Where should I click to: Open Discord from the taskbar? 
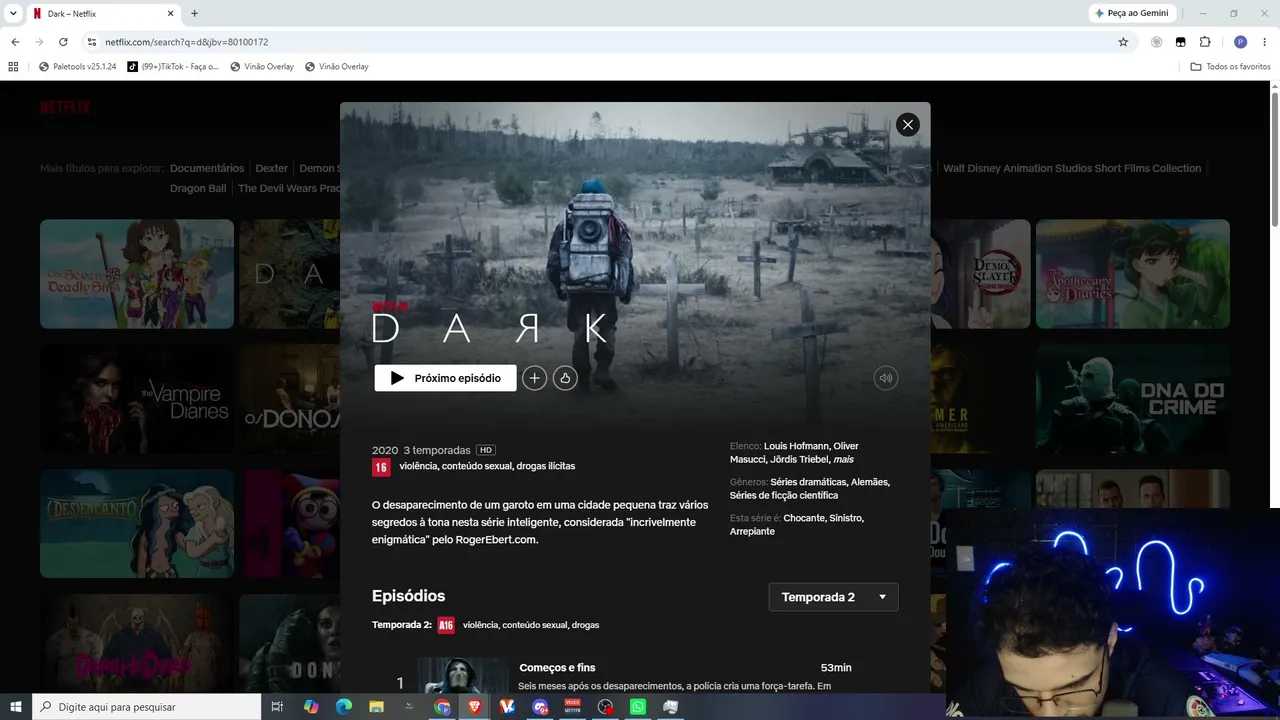point(541,707)
